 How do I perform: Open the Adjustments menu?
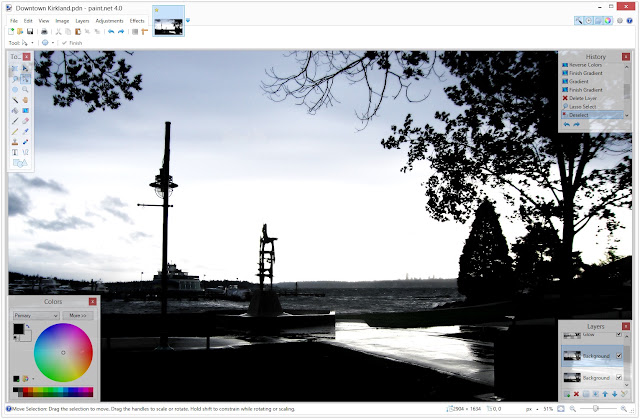click(x=109, y=21)
